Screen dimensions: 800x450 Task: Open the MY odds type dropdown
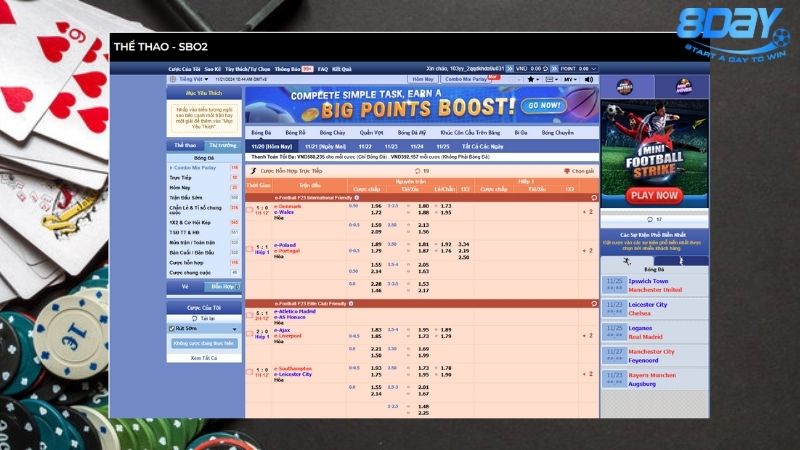point(570,80)
